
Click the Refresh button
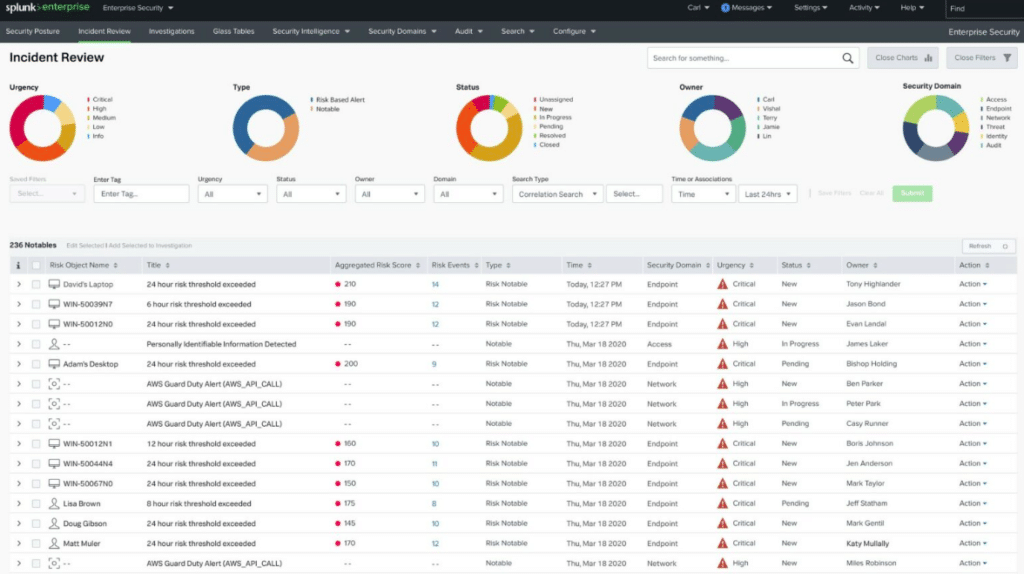(x=989, y=246)
